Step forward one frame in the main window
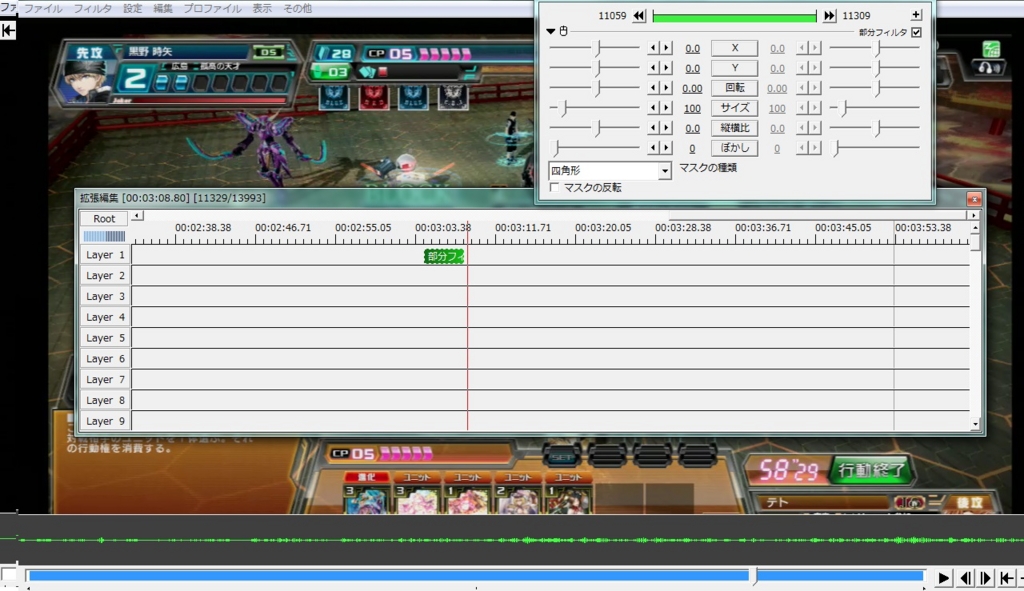Screen dimensions: 1024x591 click(x=986, y=578)
